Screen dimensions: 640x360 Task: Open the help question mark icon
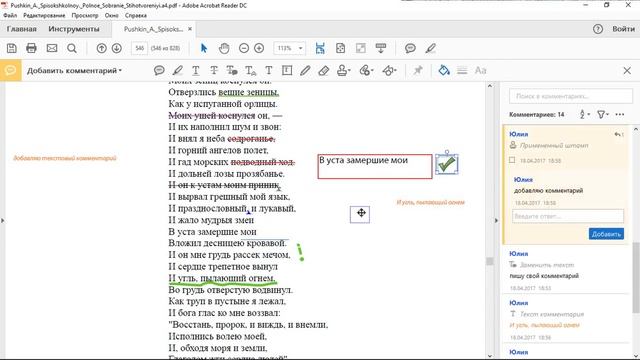pos(598,29)
